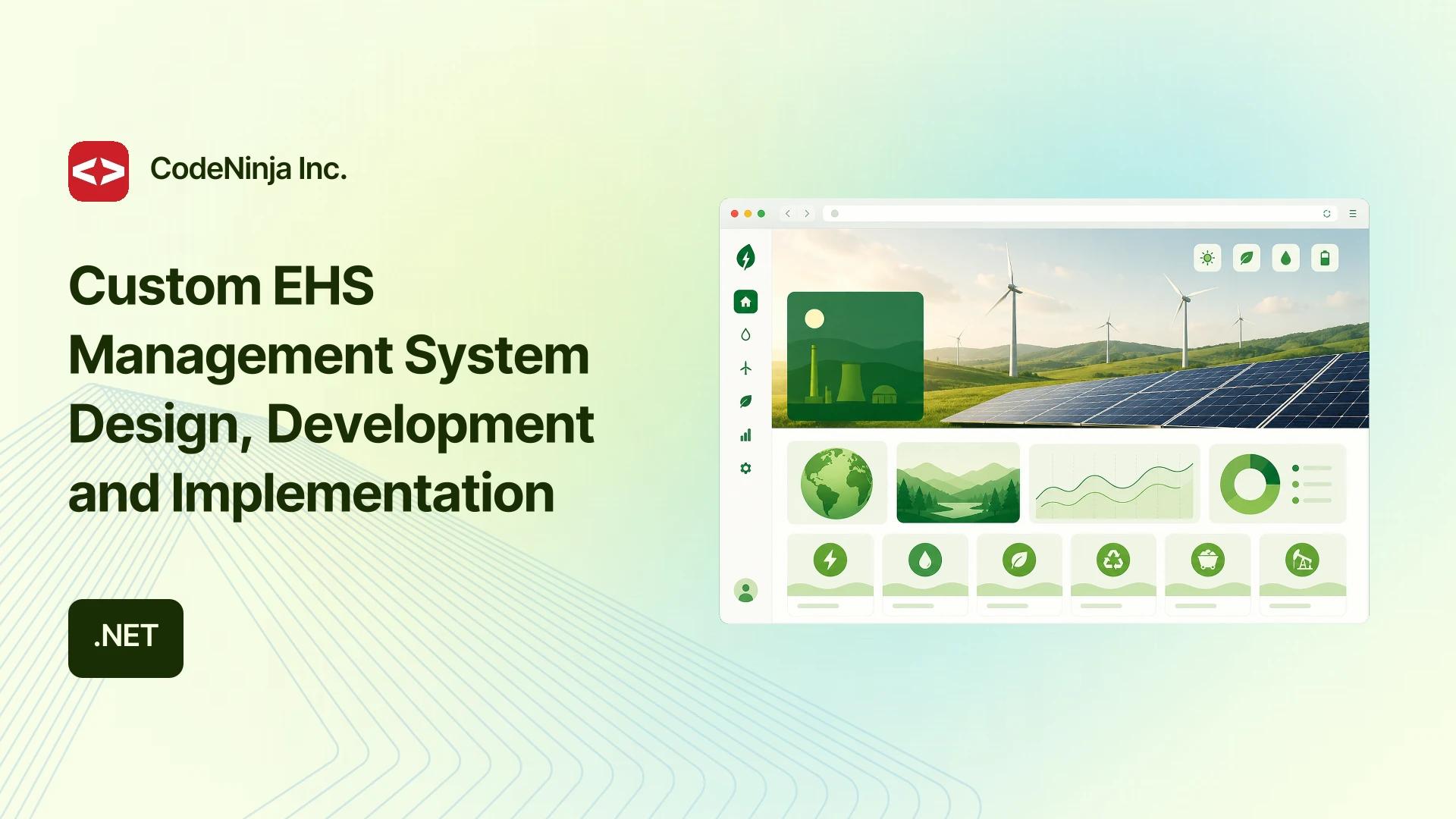Open the browser hamburger menu
Viewport: 1456px width, 819px height.
pos(1353,214)
